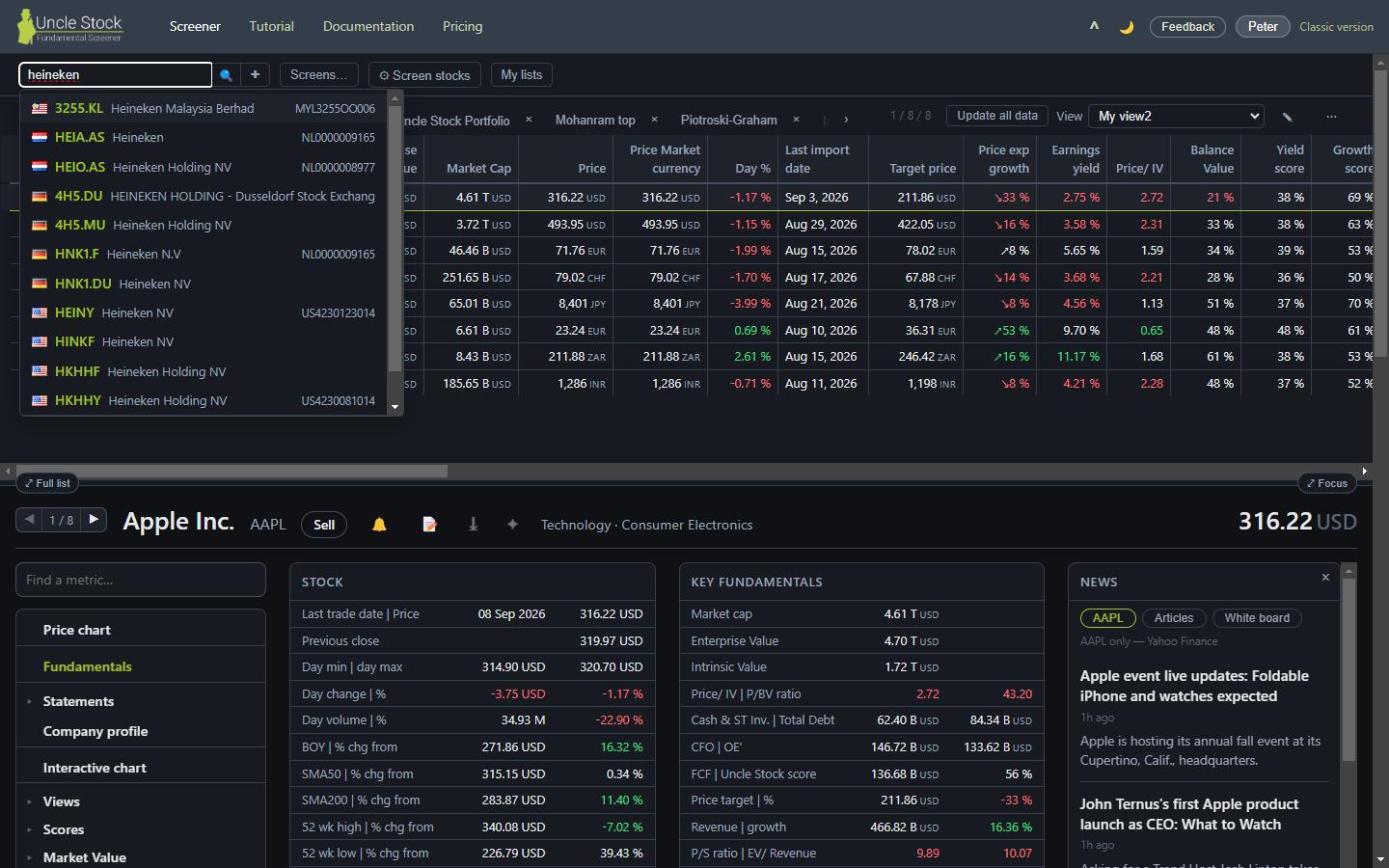Screen dimensions: 1389x868
Task: Click the up caret icon near Feedback
Action: pyautogui.click(x=1094, y=27)
